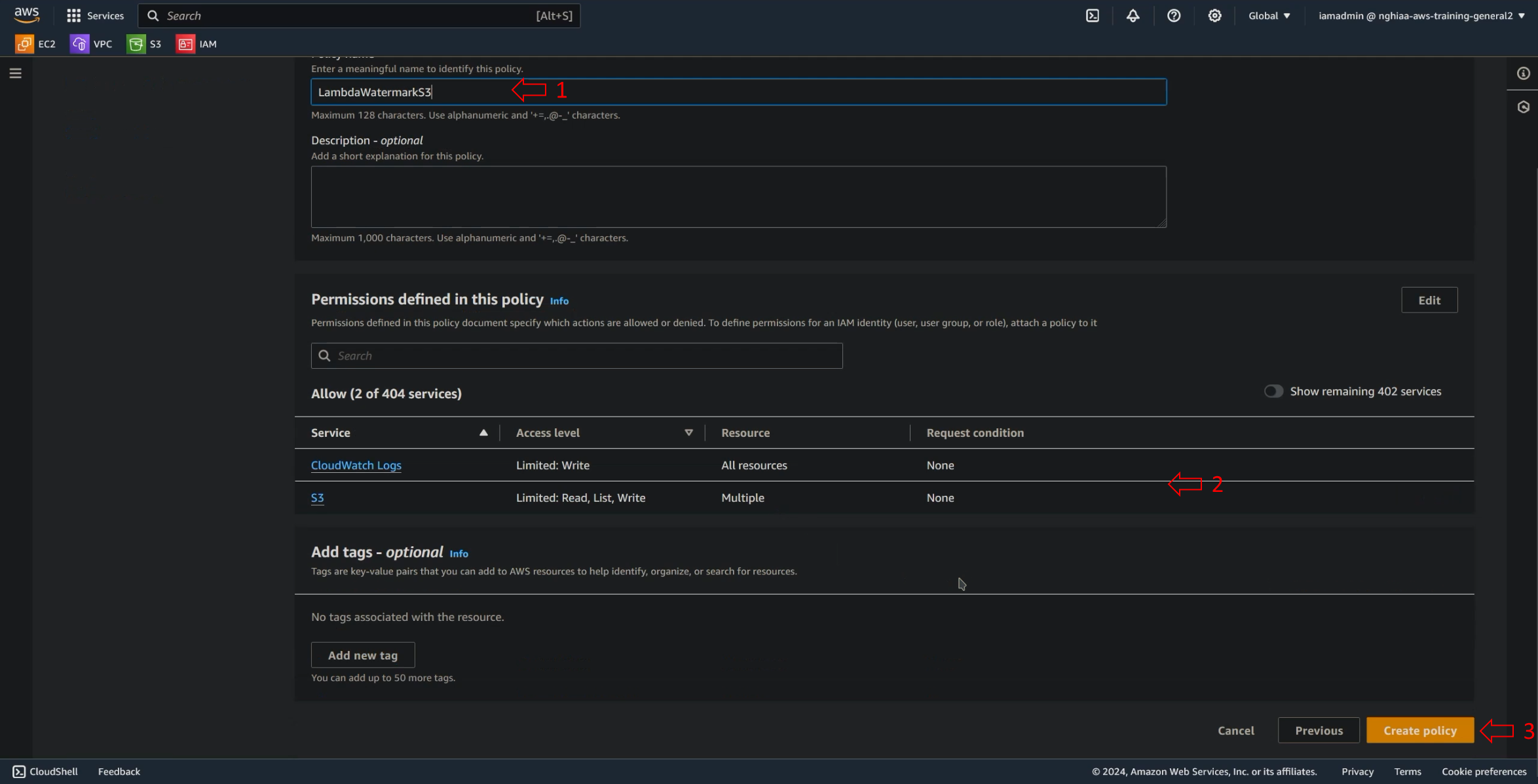The image size is (1538, 784).
Task: Click the Resource column header
Action: point(745,432)
